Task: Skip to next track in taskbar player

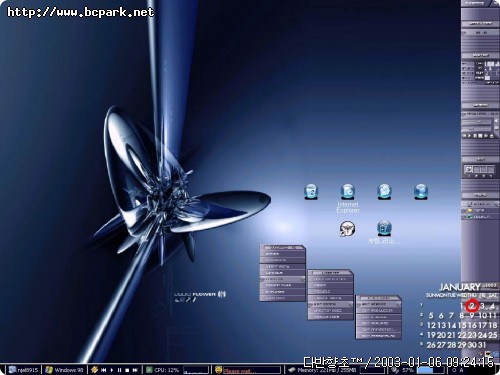Action: tap(135, 370)
